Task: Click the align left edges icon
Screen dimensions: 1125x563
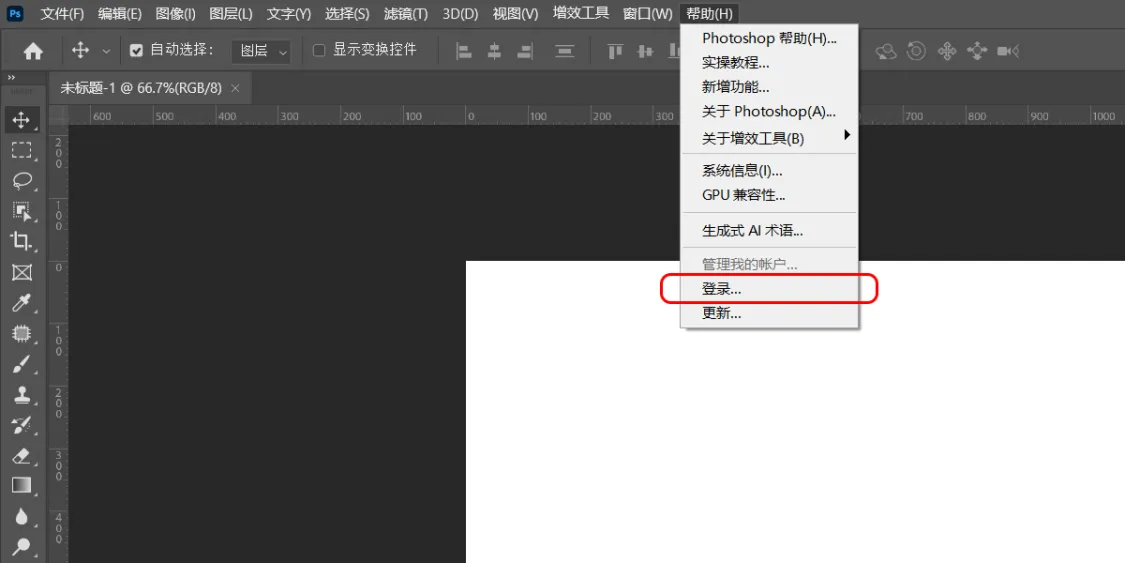Action: point(464,51)
